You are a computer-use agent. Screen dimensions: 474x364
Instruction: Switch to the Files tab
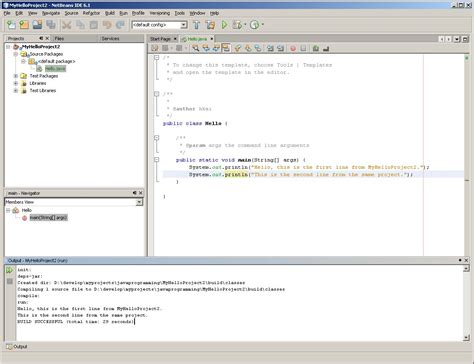(59, 39)
